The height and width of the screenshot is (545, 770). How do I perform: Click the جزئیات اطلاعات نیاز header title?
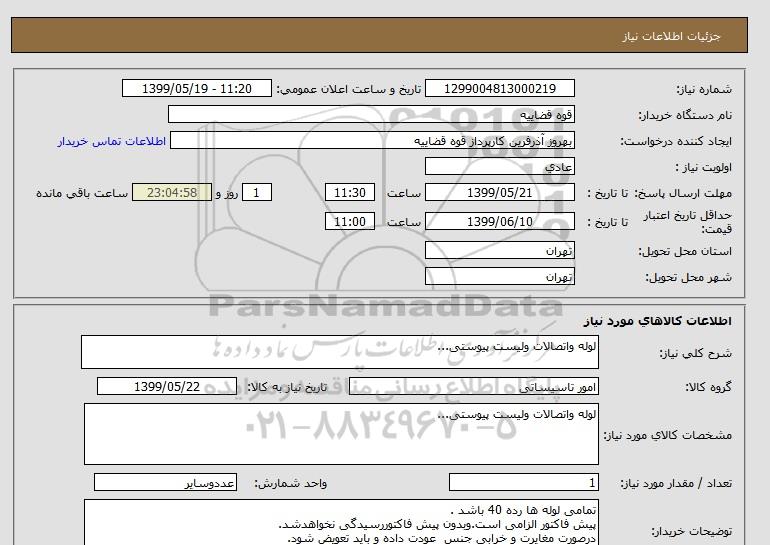pos(671,36)
